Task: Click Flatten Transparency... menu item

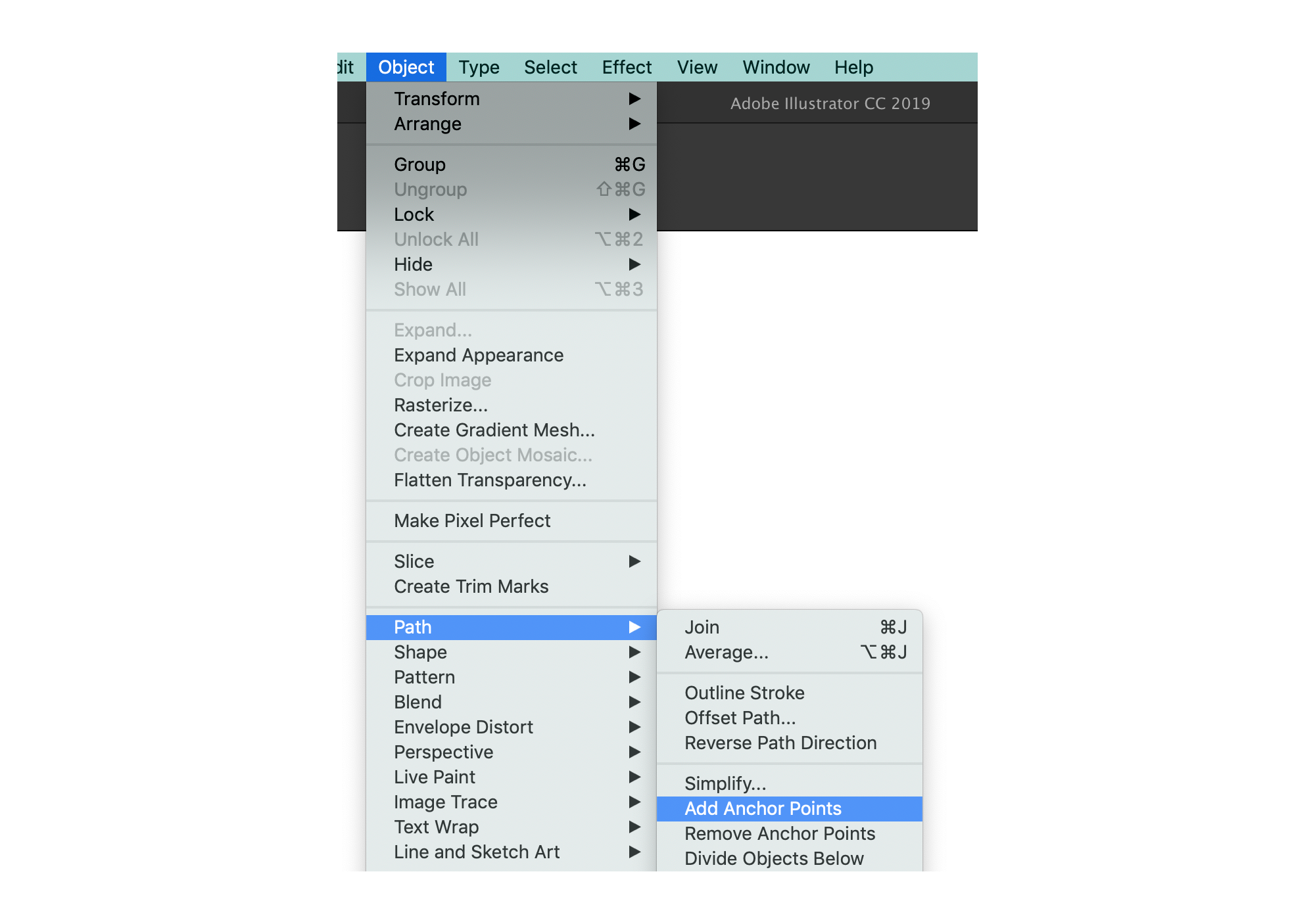Action: coord(490,480)
